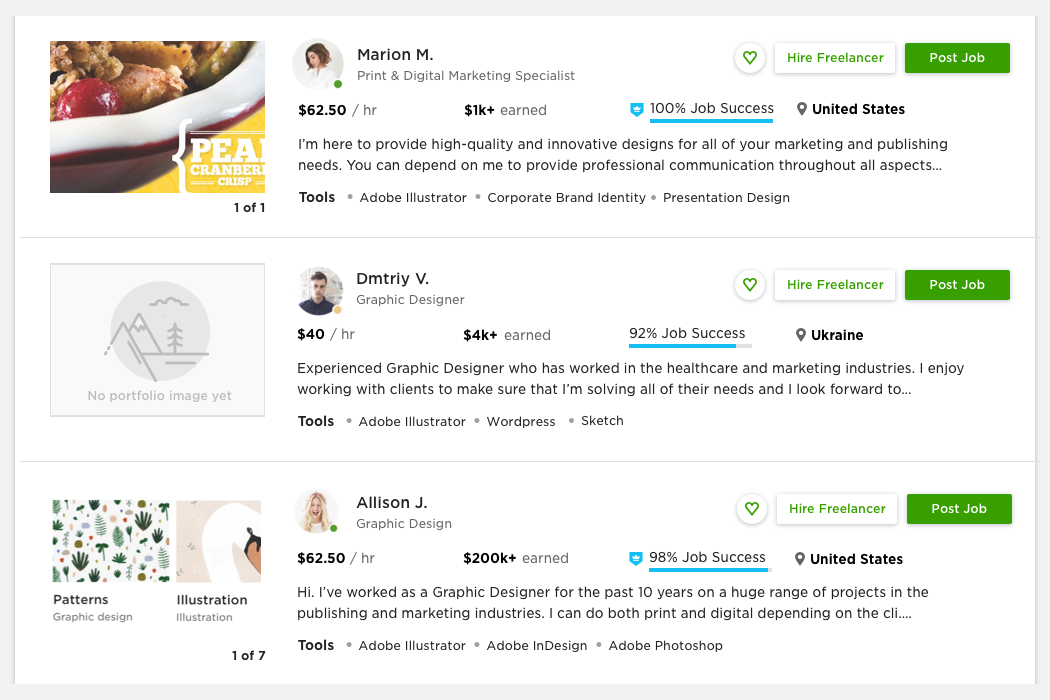Hire Freelancer Marion M.
The width and height of the screenshot is (1050, 700).
[x=835, y=58]
